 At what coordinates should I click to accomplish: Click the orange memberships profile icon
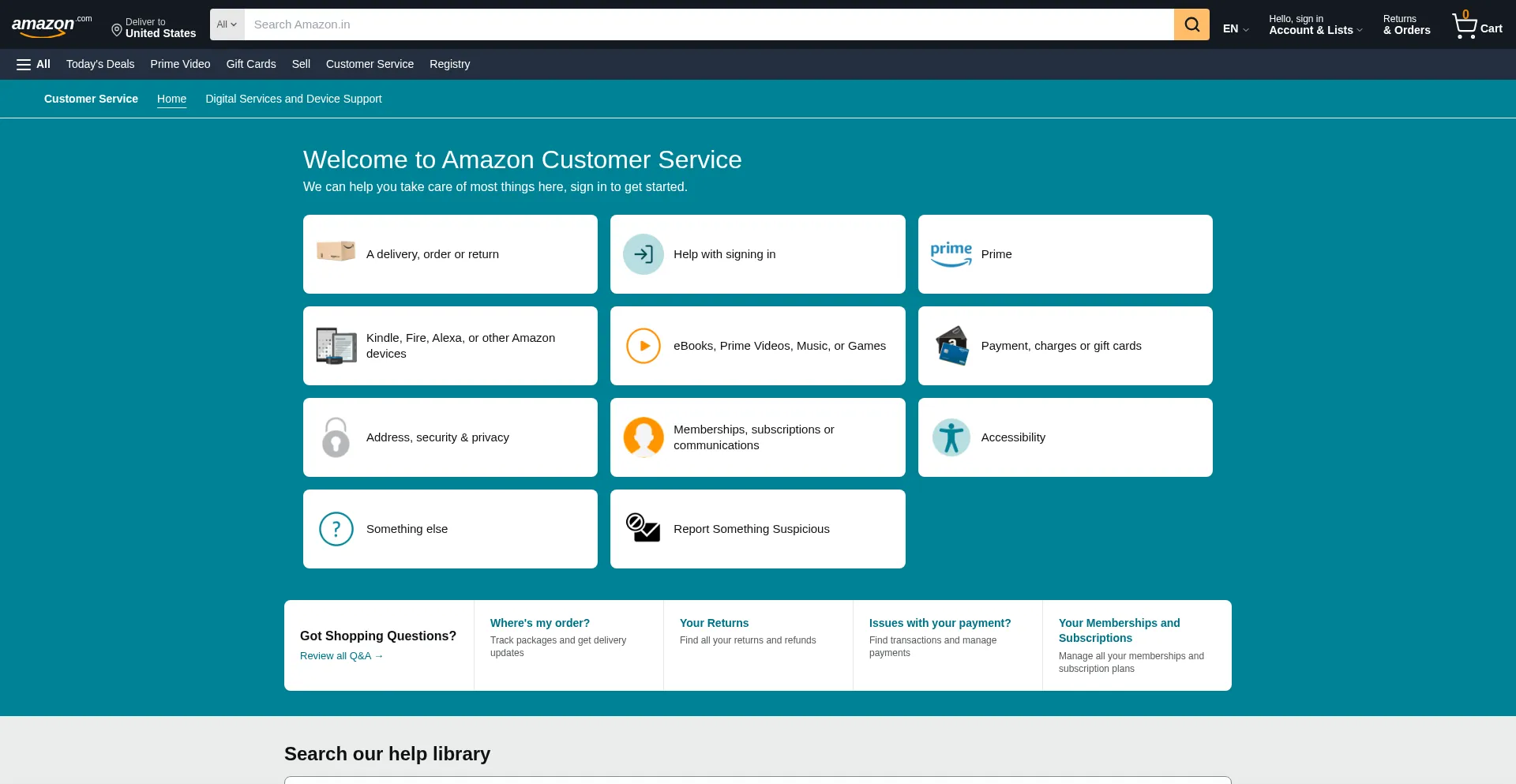[x=644, y=437]
